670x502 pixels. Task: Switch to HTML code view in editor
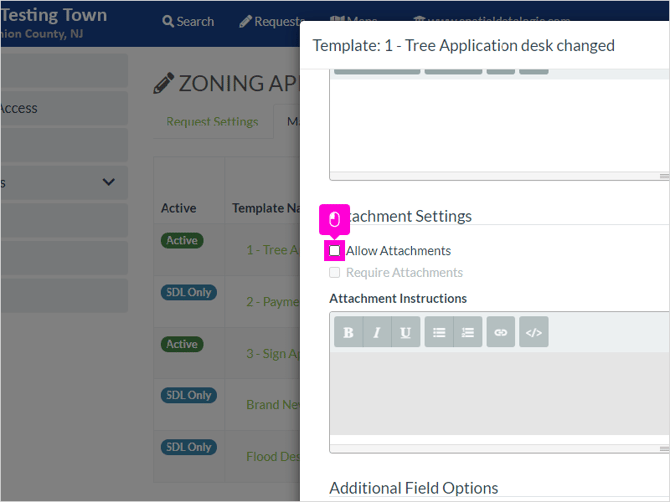534,332
